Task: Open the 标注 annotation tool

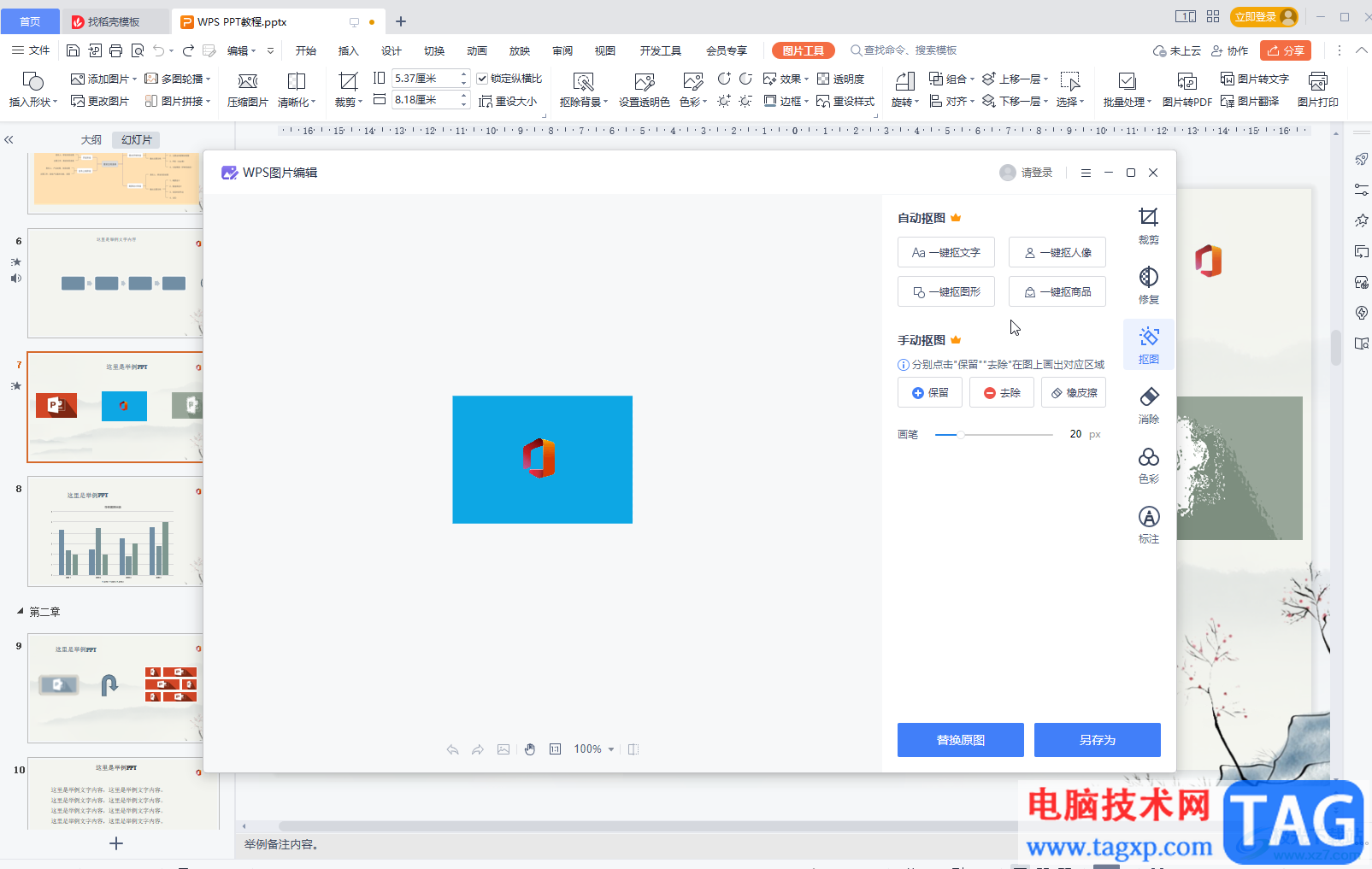Action: coord(1148,525)
